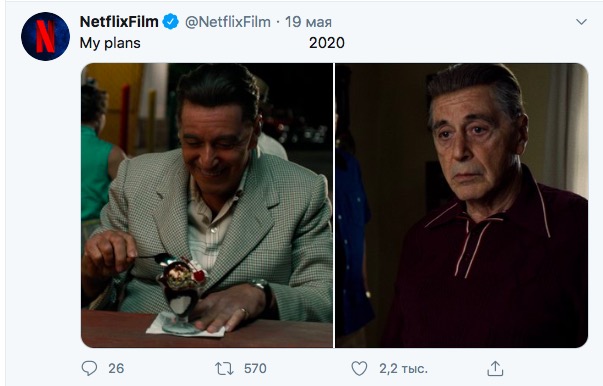Expand the tweet options chevron
Image resolution: width=603 pixels, height=386 pixels.
[581, 22]
